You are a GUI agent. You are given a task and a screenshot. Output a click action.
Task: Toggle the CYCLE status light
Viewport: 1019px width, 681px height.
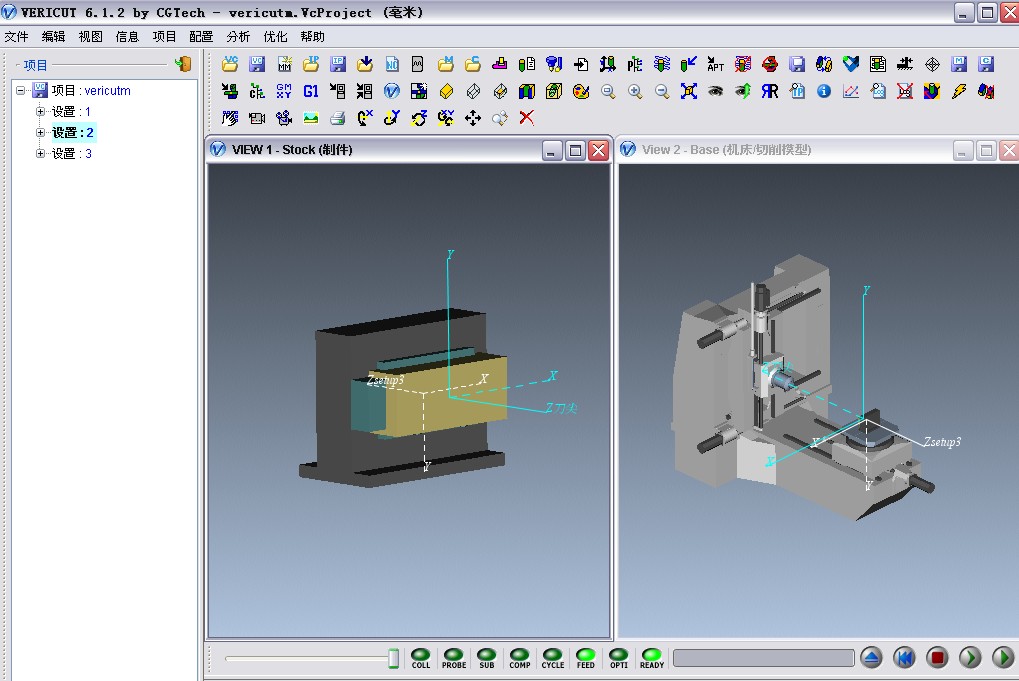(x=553, y=658)
